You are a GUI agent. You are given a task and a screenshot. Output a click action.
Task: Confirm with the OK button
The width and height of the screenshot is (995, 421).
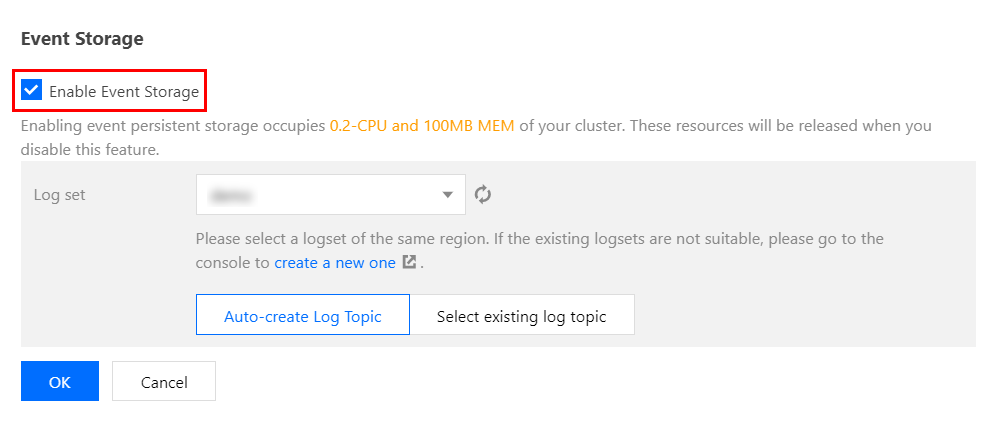(x=60, y=381)
